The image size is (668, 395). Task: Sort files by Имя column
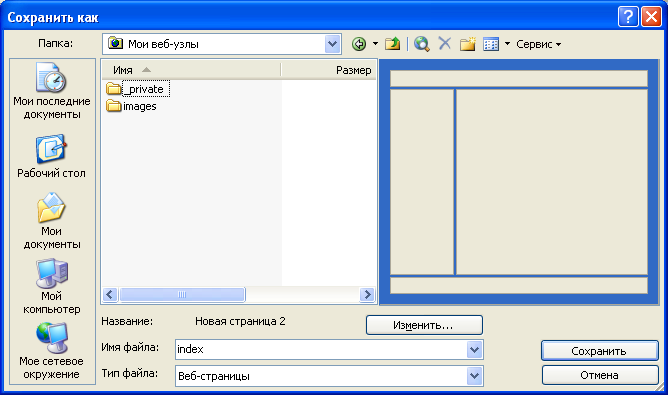click(191, 70)
